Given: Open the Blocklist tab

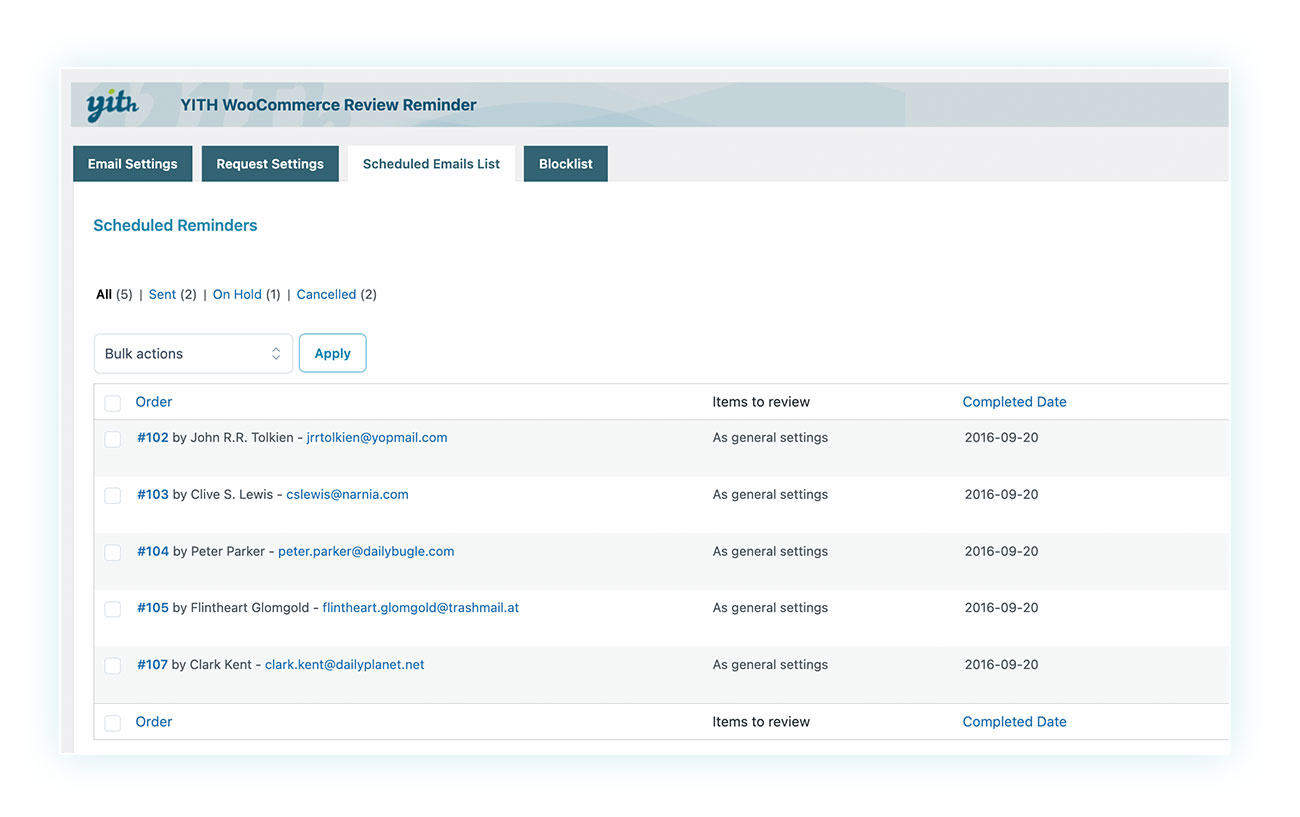Looking at the screenshot, I should pyautogui.click(x=566, y=164).
